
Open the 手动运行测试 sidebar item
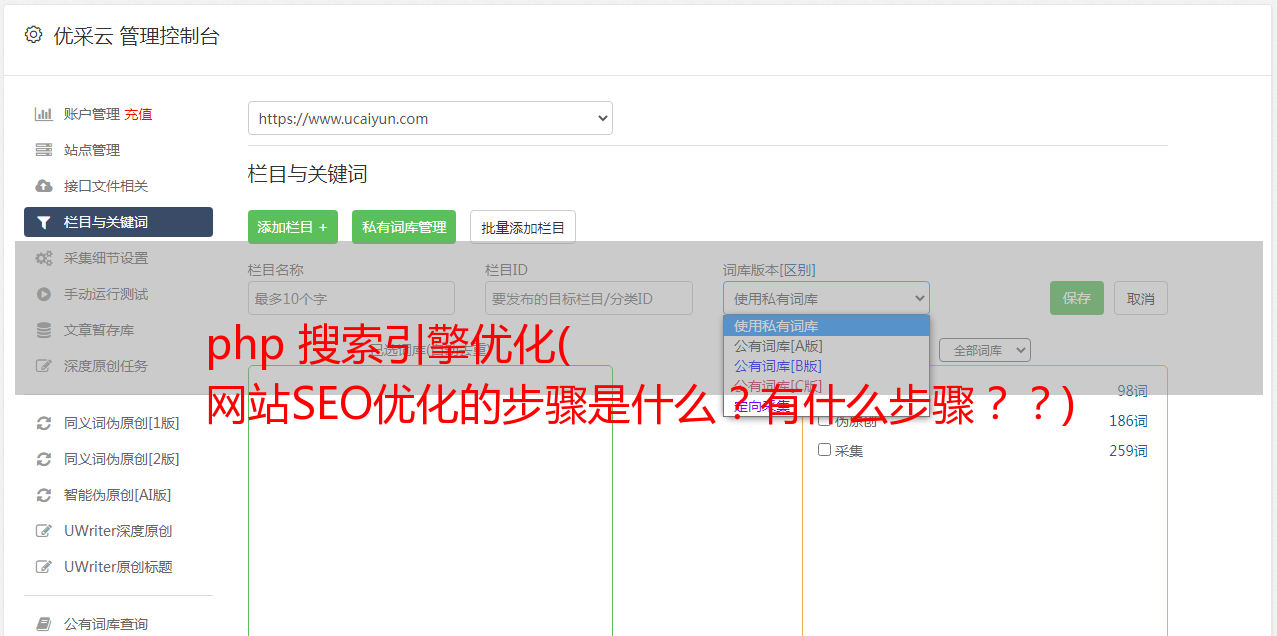(x=118, y=294)
